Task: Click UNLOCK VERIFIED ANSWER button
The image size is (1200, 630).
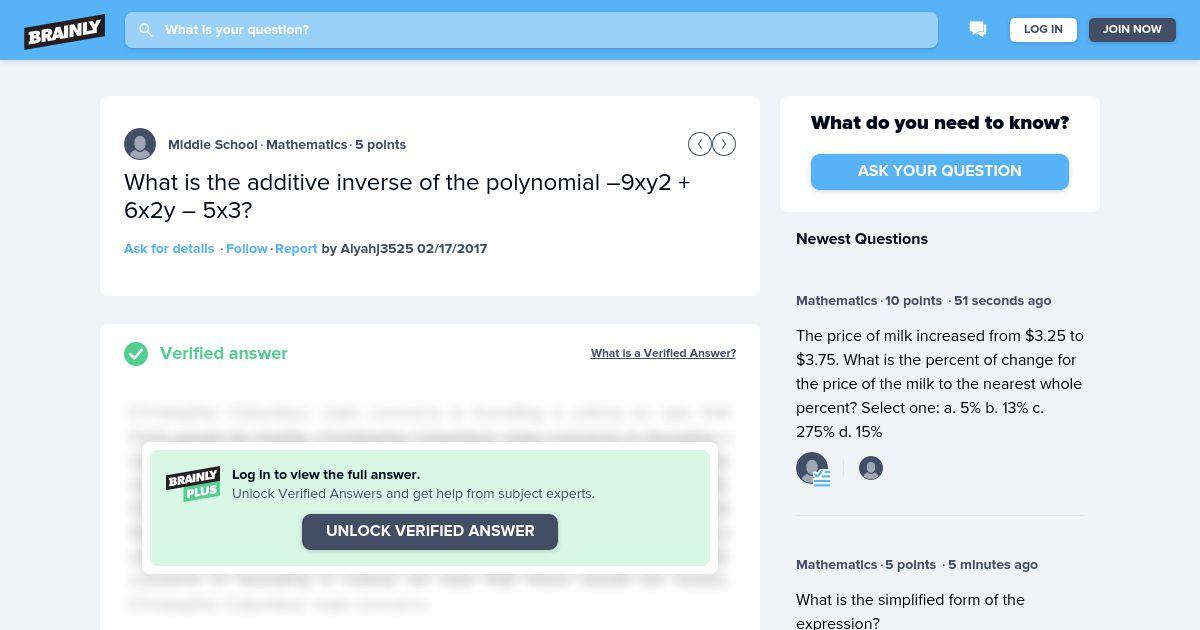Action: pos(430,531)
